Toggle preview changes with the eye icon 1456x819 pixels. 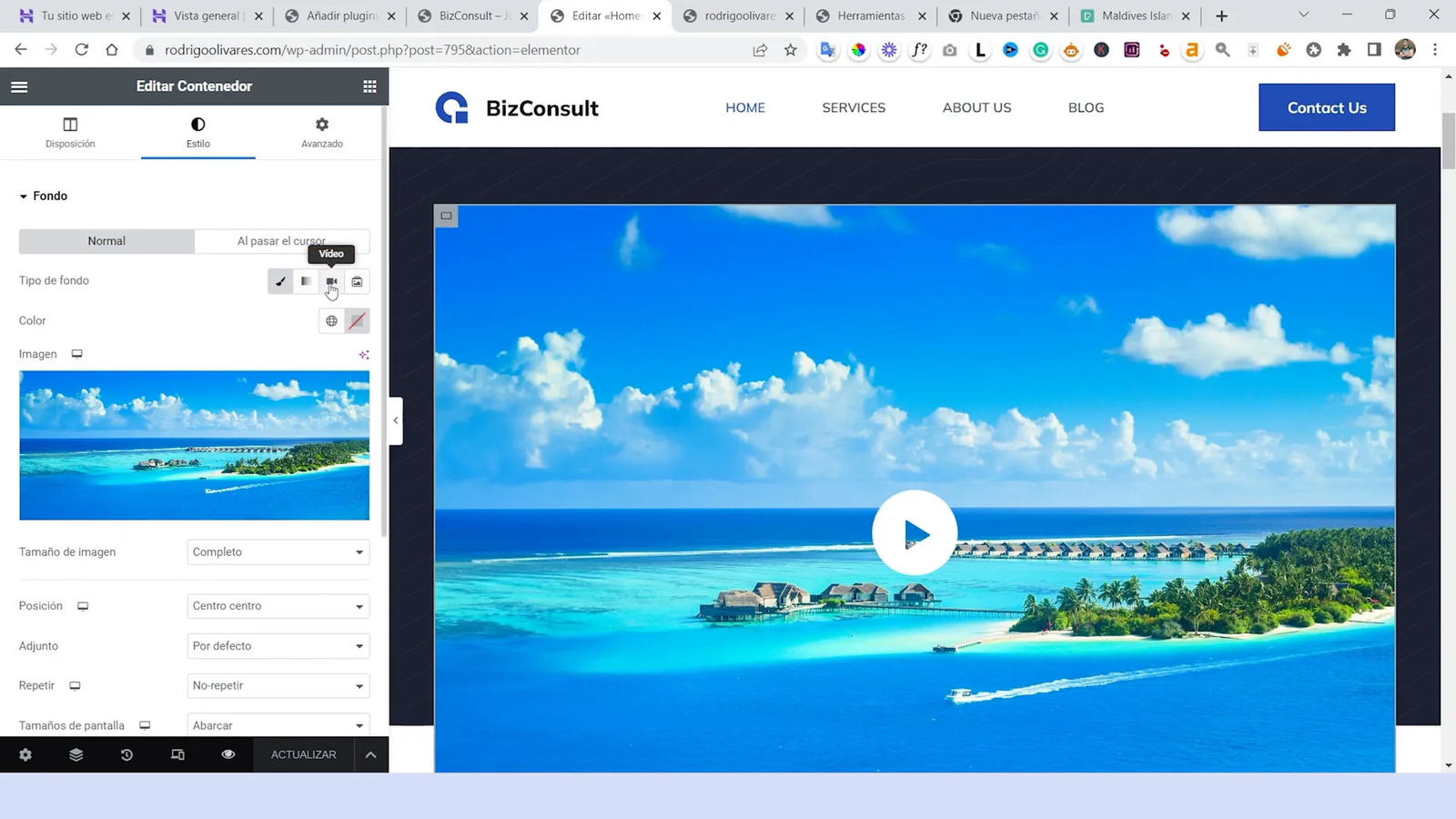pos(227,754)
